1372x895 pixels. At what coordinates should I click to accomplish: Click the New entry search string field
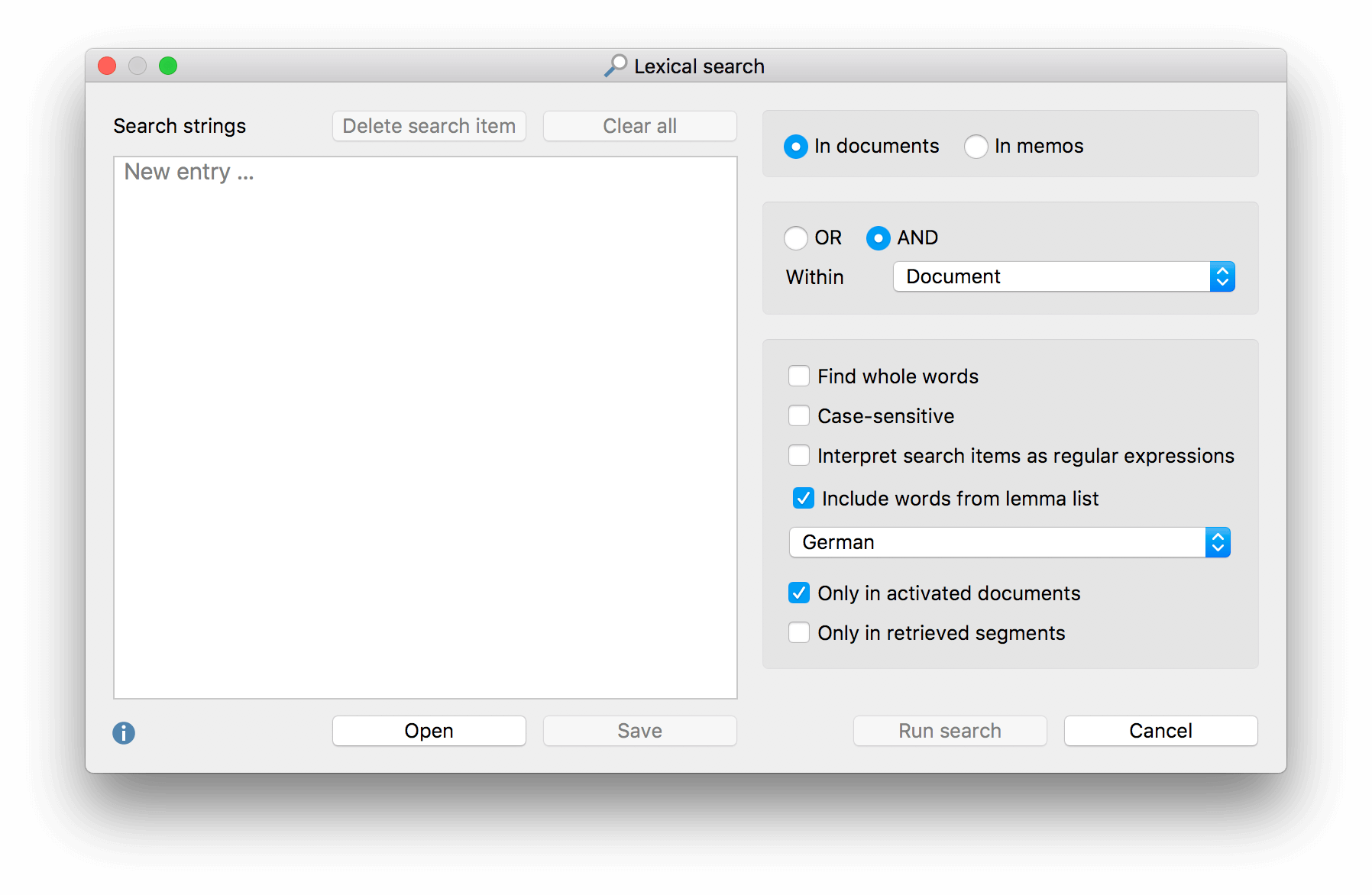(425, 173)
